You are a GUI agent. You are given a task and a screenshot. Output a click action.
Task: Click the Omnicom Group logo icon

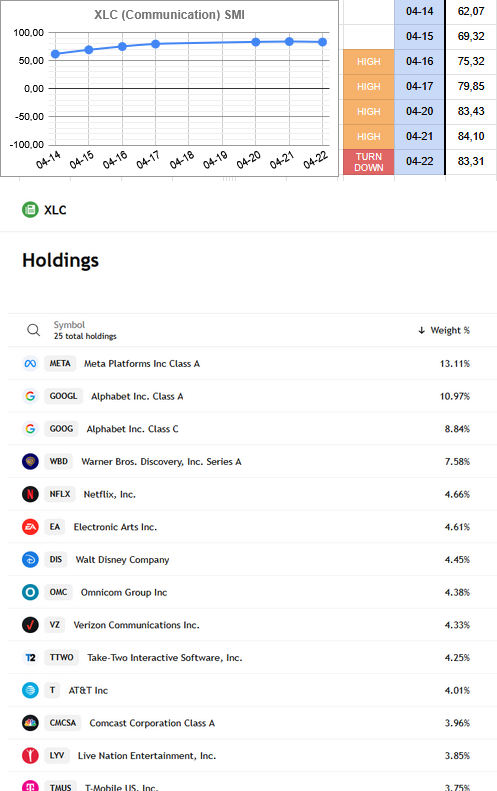coord(30,592)
